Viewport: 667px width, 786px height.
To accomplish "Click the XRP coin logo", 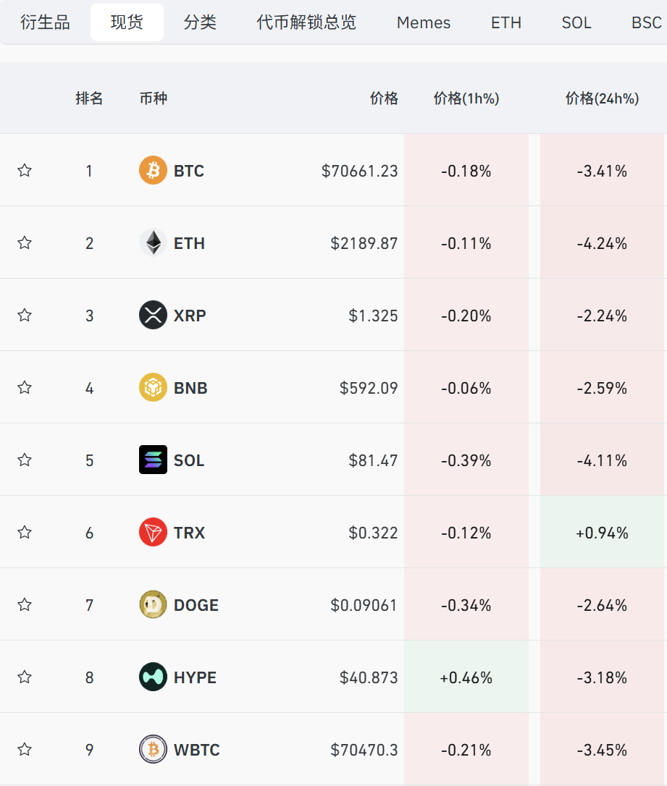I will click(x=153, y=315).
